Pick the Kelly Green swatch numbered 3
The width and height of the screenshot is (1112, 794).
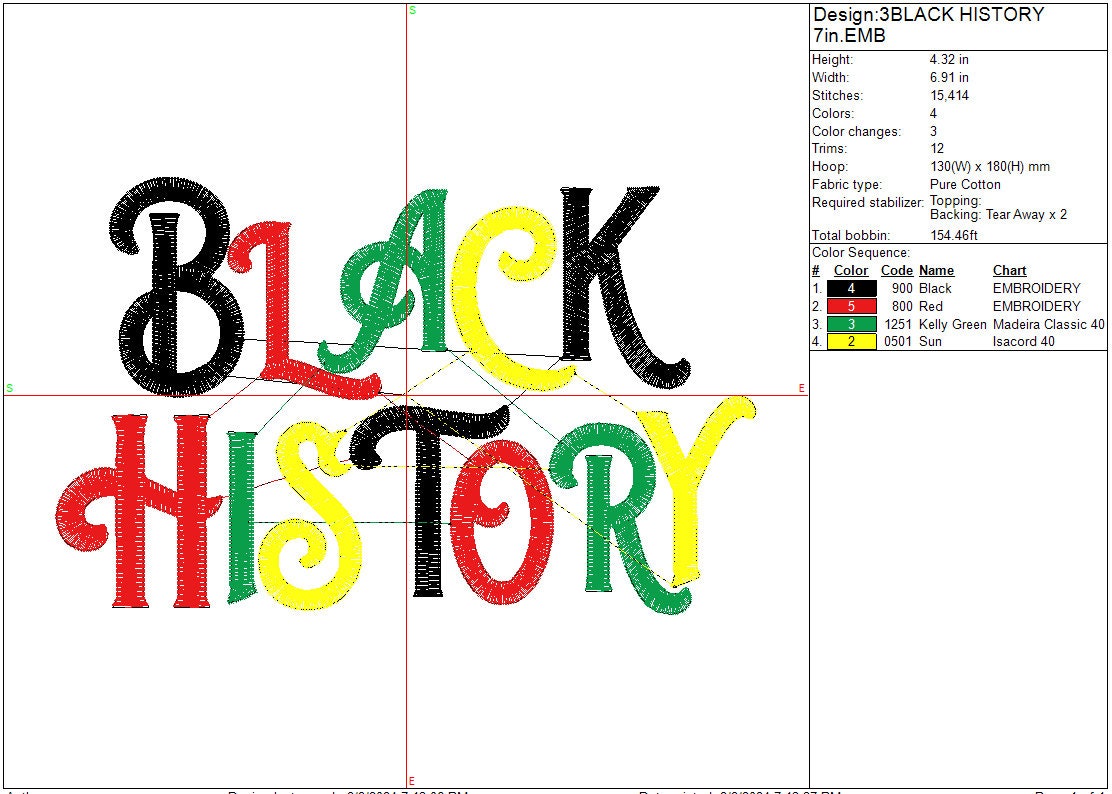tap(851, 324)
